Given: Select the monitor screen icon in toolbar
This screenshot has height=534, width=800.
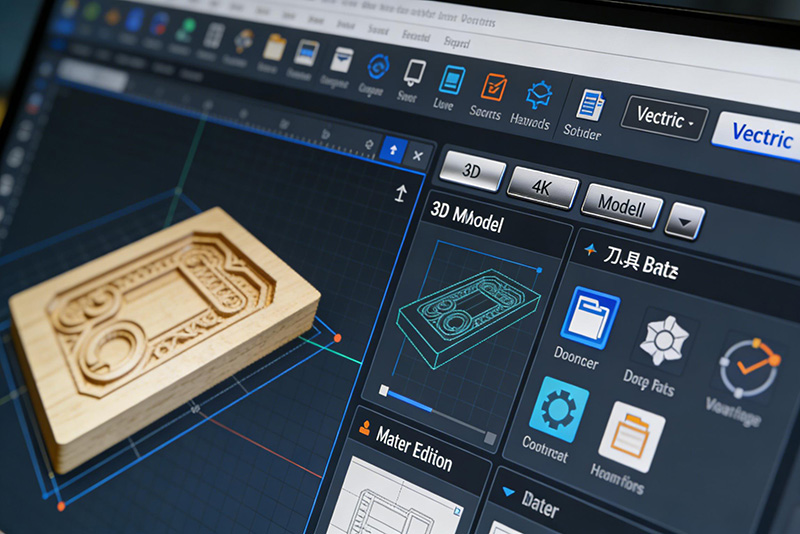Looking at the screenshot, I should (307, 54).
